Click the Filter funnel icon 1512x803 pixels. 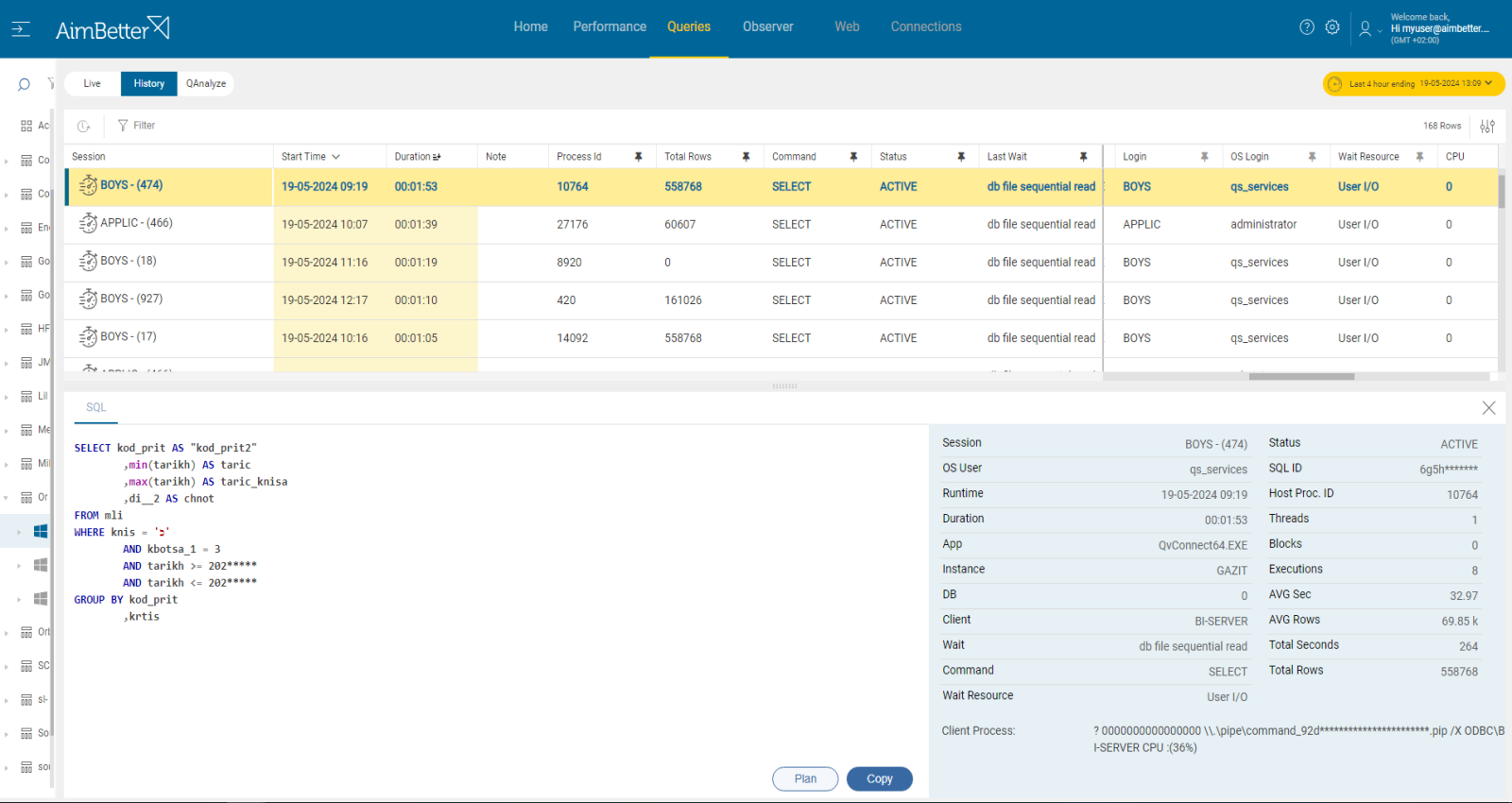(x=123, y=126)
